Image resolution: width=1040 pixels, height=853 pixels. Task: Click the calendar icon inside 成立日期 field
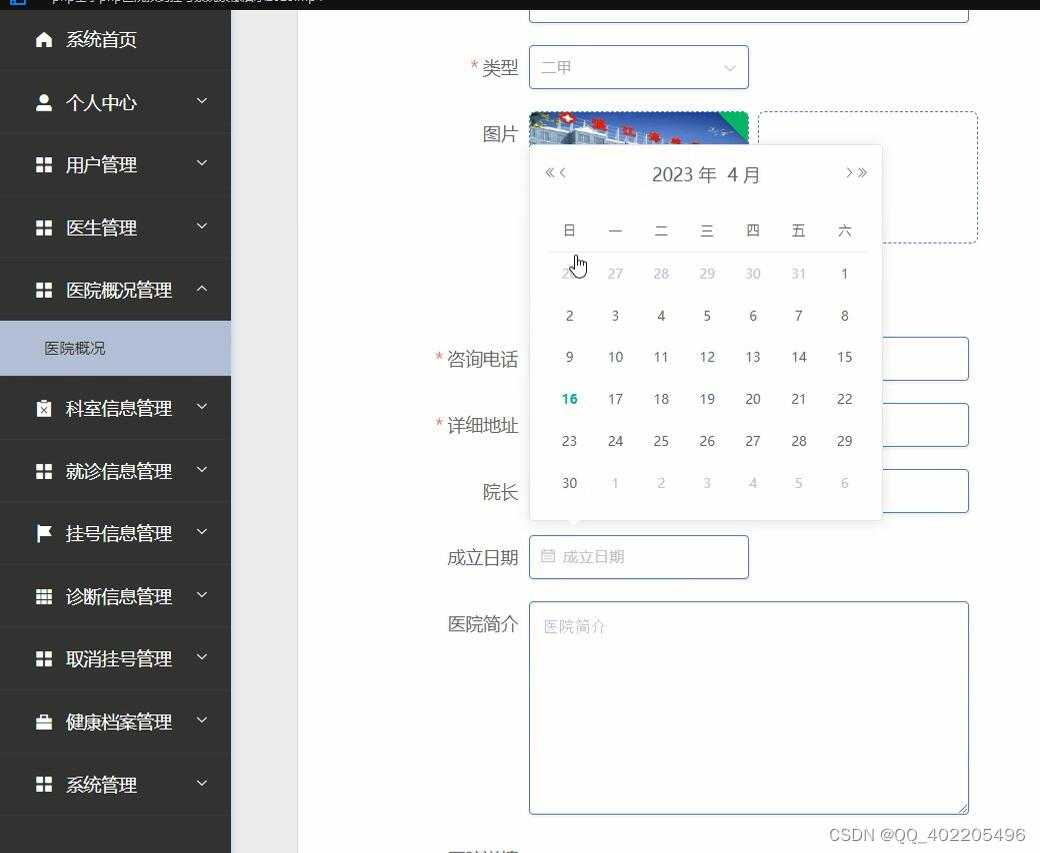point(547,556)
